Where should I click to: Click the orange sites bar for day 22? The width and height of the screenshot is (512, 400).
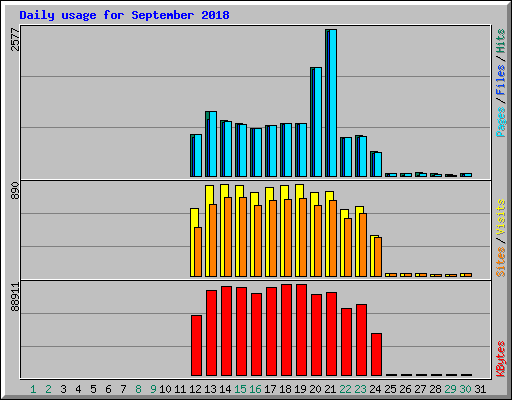[x=348, y=247]
